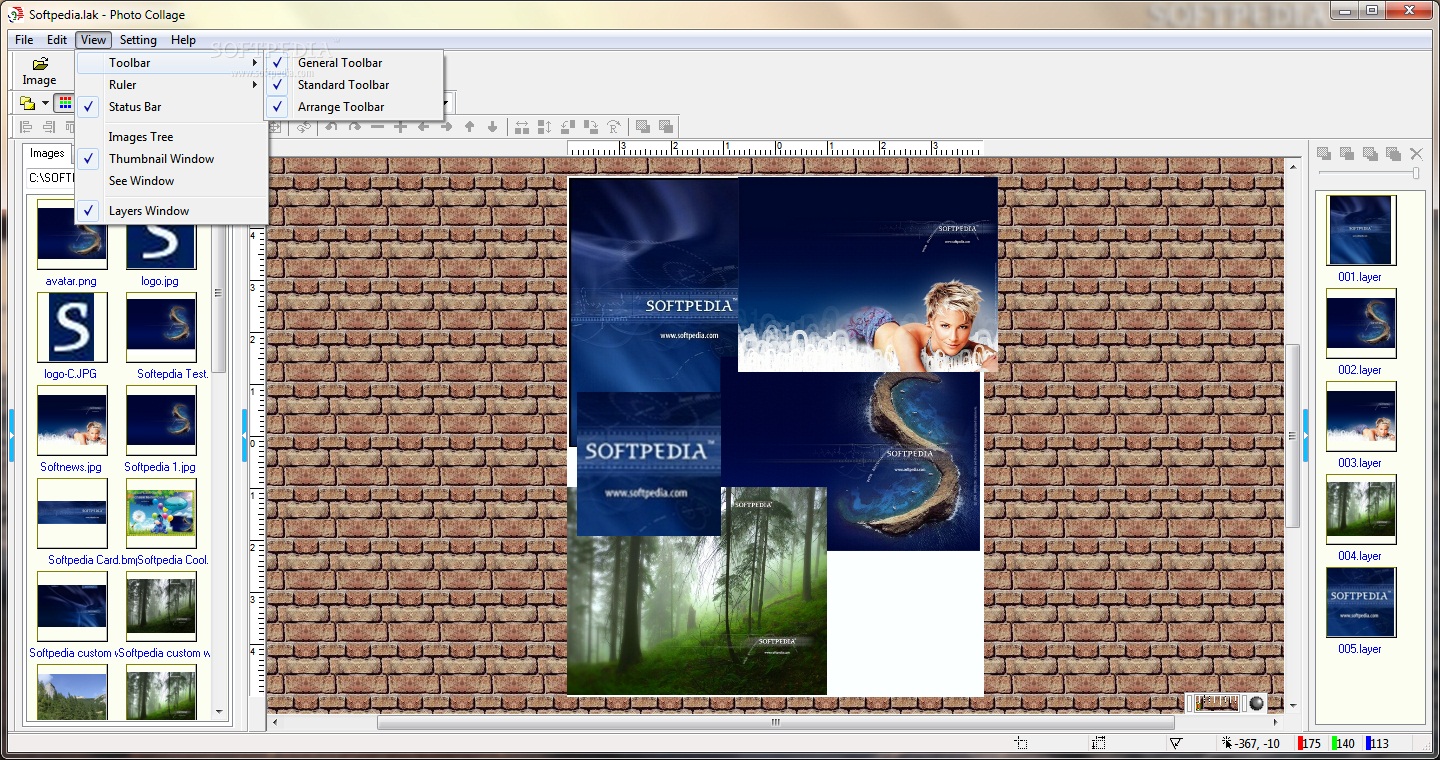
Task: Open the File menu
Action: tap(24, 40)
